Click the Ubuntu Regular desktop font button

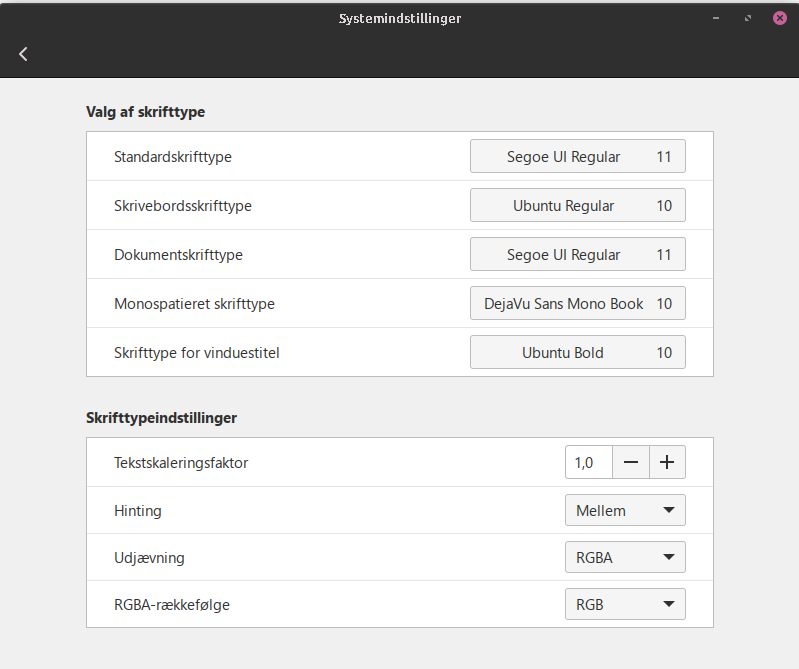(577, 206)
